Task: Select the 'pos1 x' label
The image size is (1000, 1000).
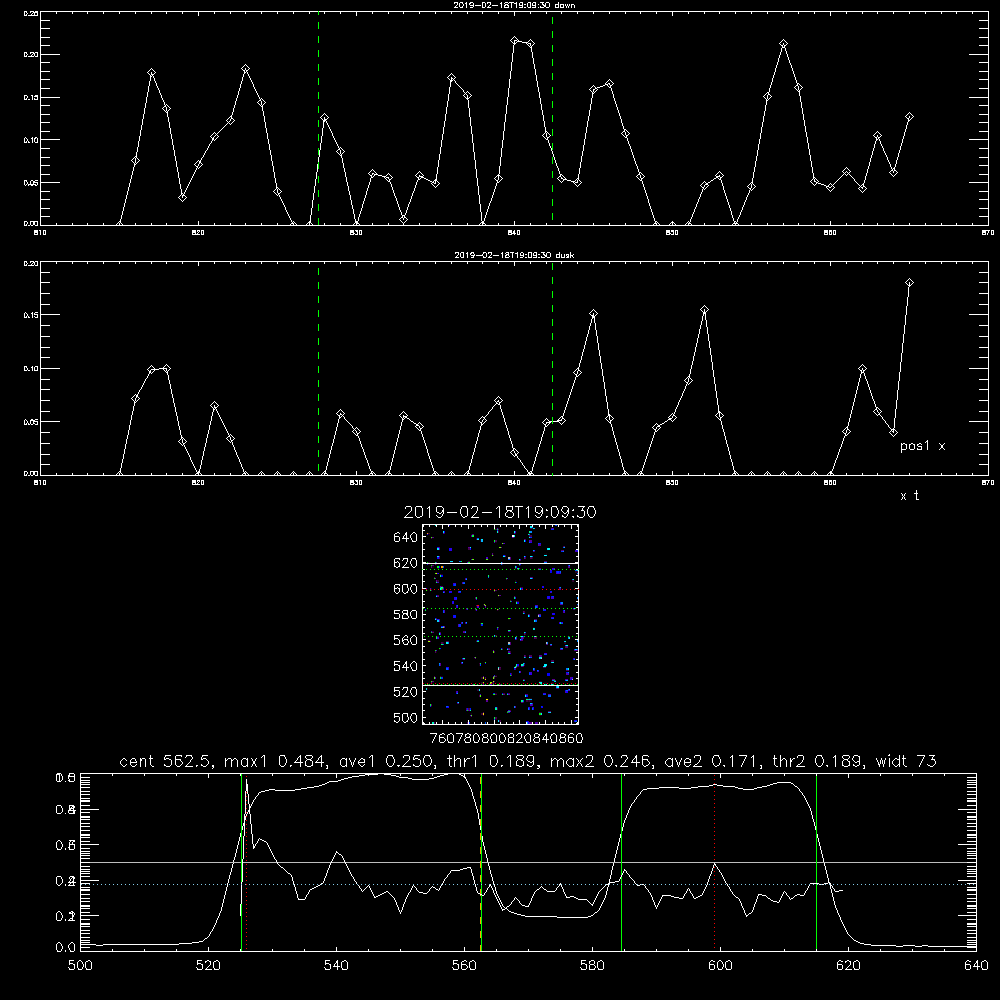Action: click(x=922, y=446)
